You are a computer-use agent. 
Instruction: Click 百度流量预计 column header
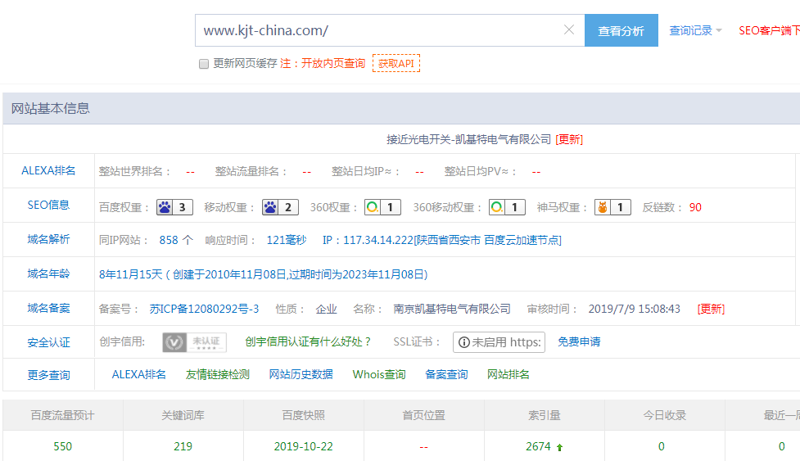click(63, 416)
